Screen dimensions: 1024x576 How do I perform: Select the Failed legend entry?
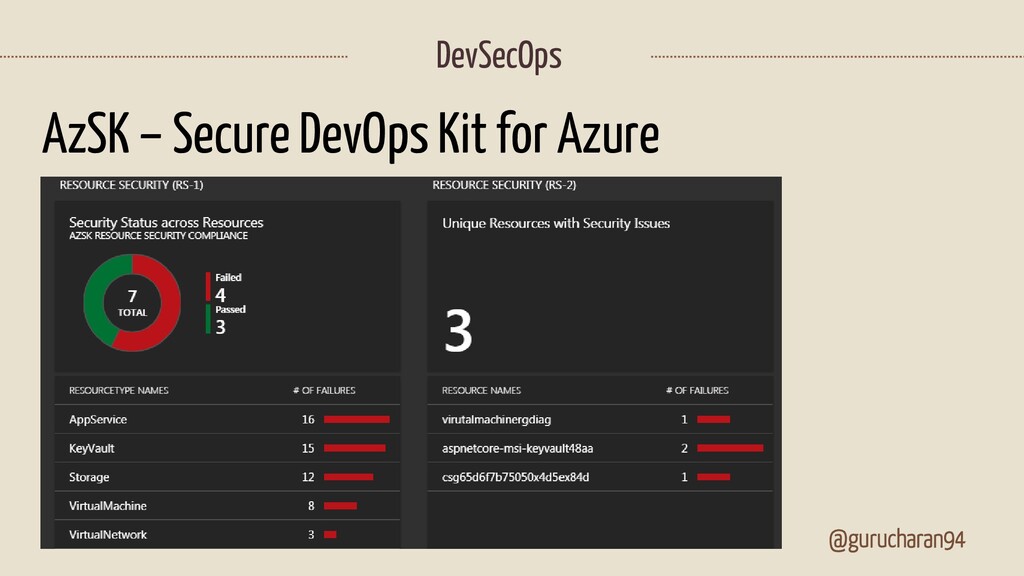click(x=224, y=287)
